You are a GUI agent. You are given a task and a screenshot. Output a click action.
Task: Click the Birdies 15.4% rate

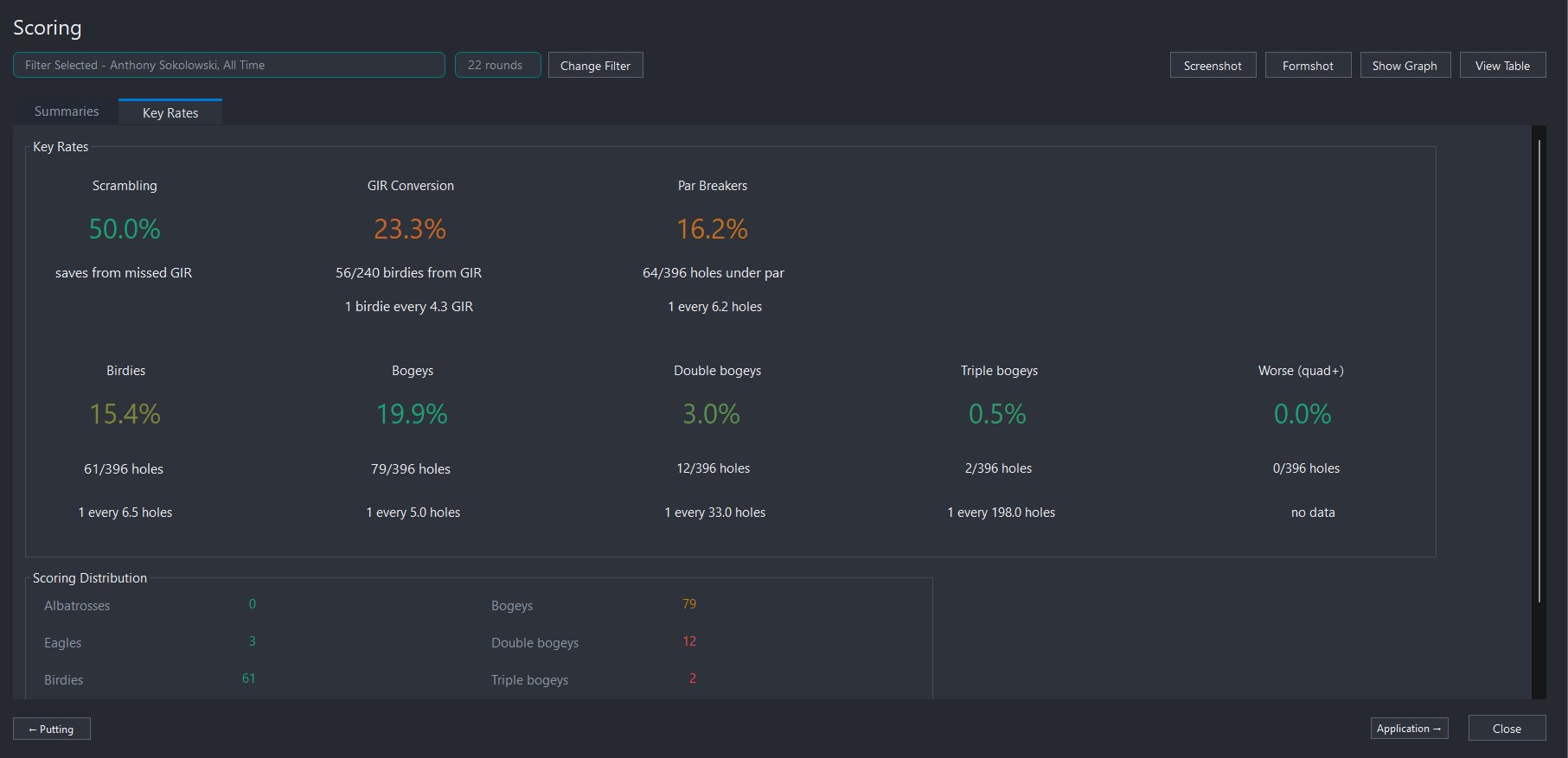tap(125, 414)
